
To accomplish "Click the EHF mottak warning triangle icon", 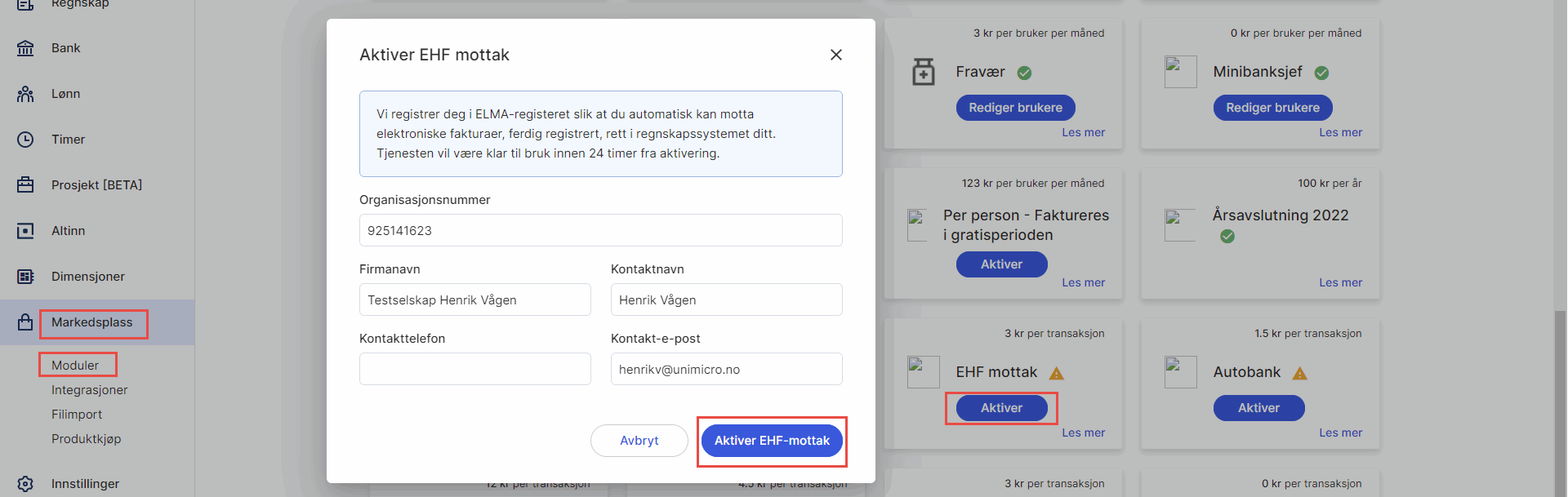I will [x=1056, y=373].
